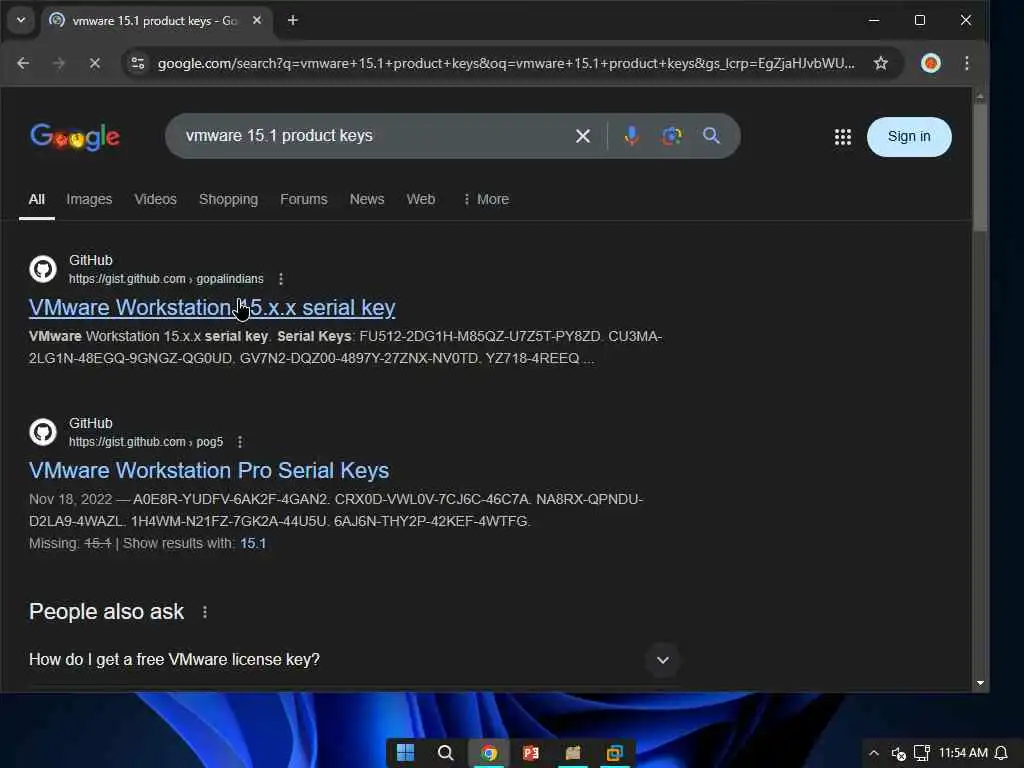Click gist.github.com gopalindians URL
Screen dimensions: 1024x768
[x=166, y=279]
